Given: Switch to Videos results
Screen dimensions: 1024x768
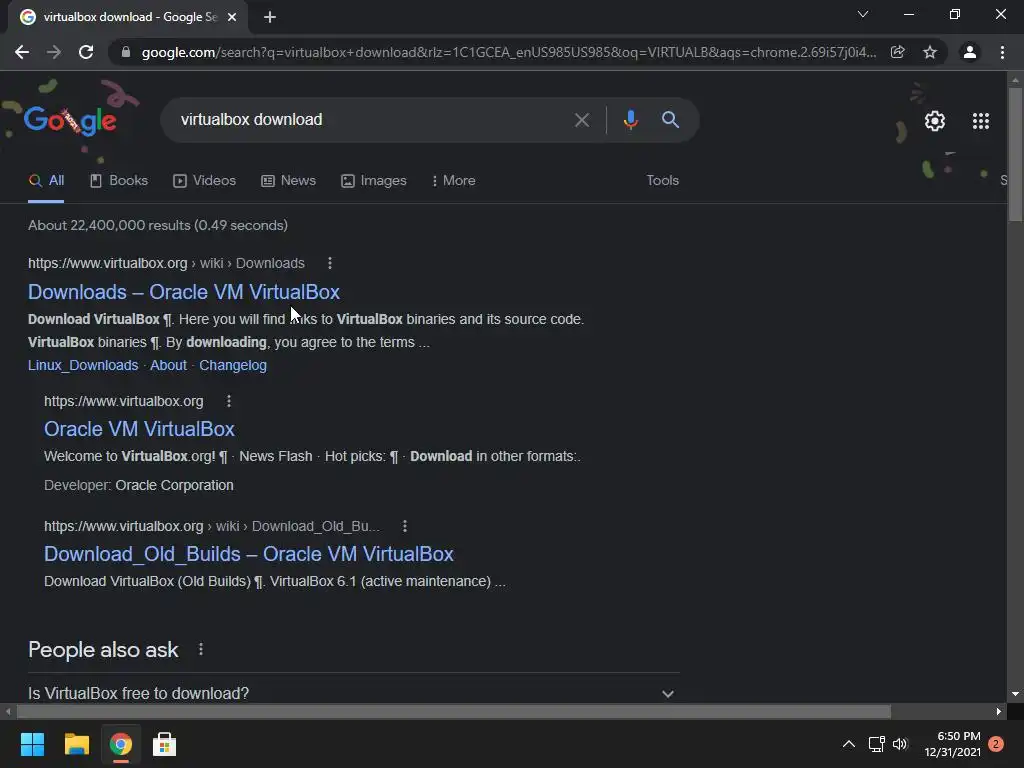Looking at the screenshot, I should point(204,181).
